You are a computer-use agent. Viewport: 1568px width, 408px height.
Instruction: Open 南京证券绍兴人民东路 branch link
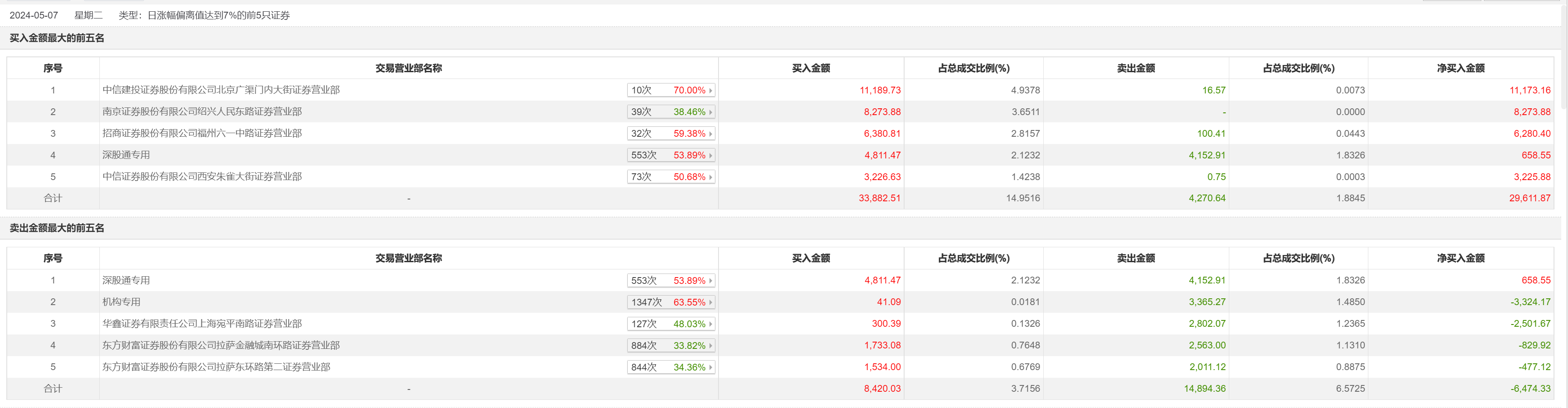tap(202, 112)
